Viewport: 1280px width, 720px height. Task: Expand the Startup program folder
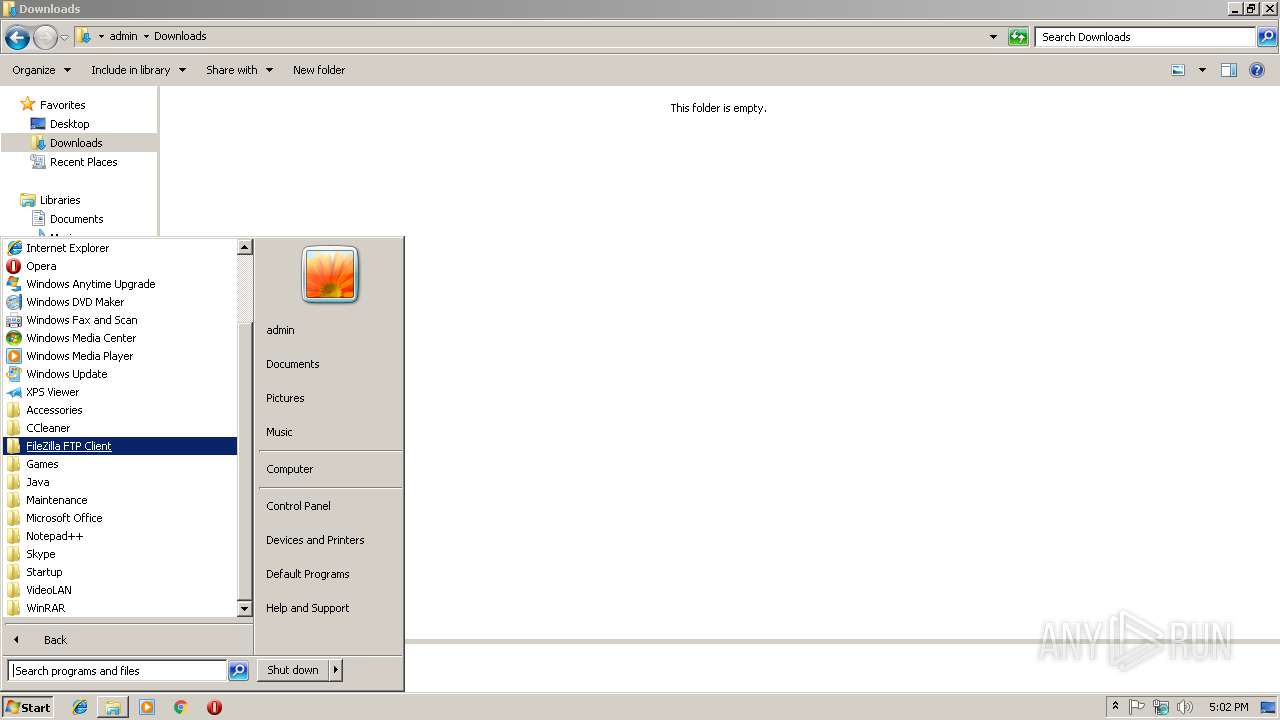pyautogui.click(x=120, y=572)
